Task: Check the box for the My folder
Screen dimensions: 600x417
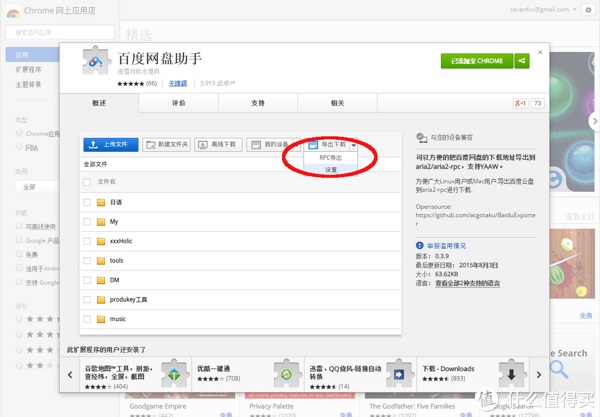Action: (87, 222)
